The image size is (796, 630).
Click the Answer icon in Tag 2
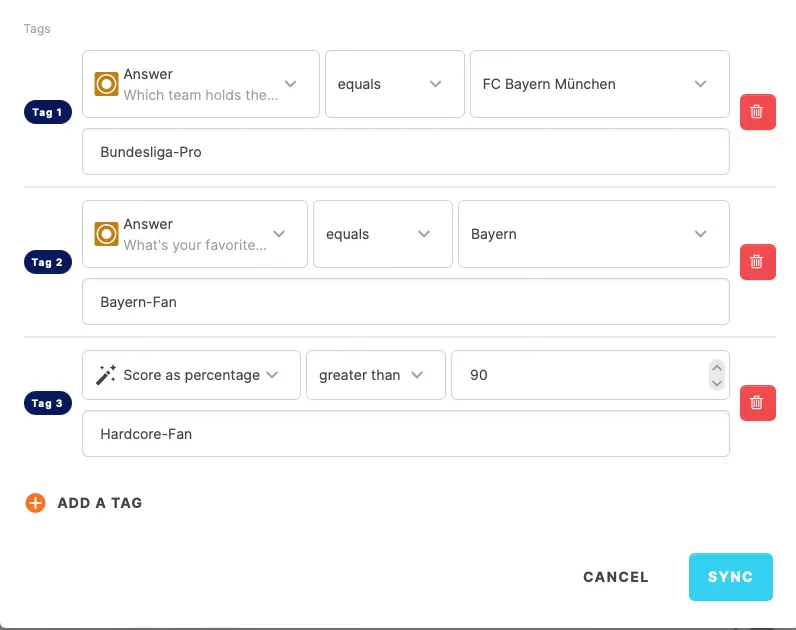(106, 234)
